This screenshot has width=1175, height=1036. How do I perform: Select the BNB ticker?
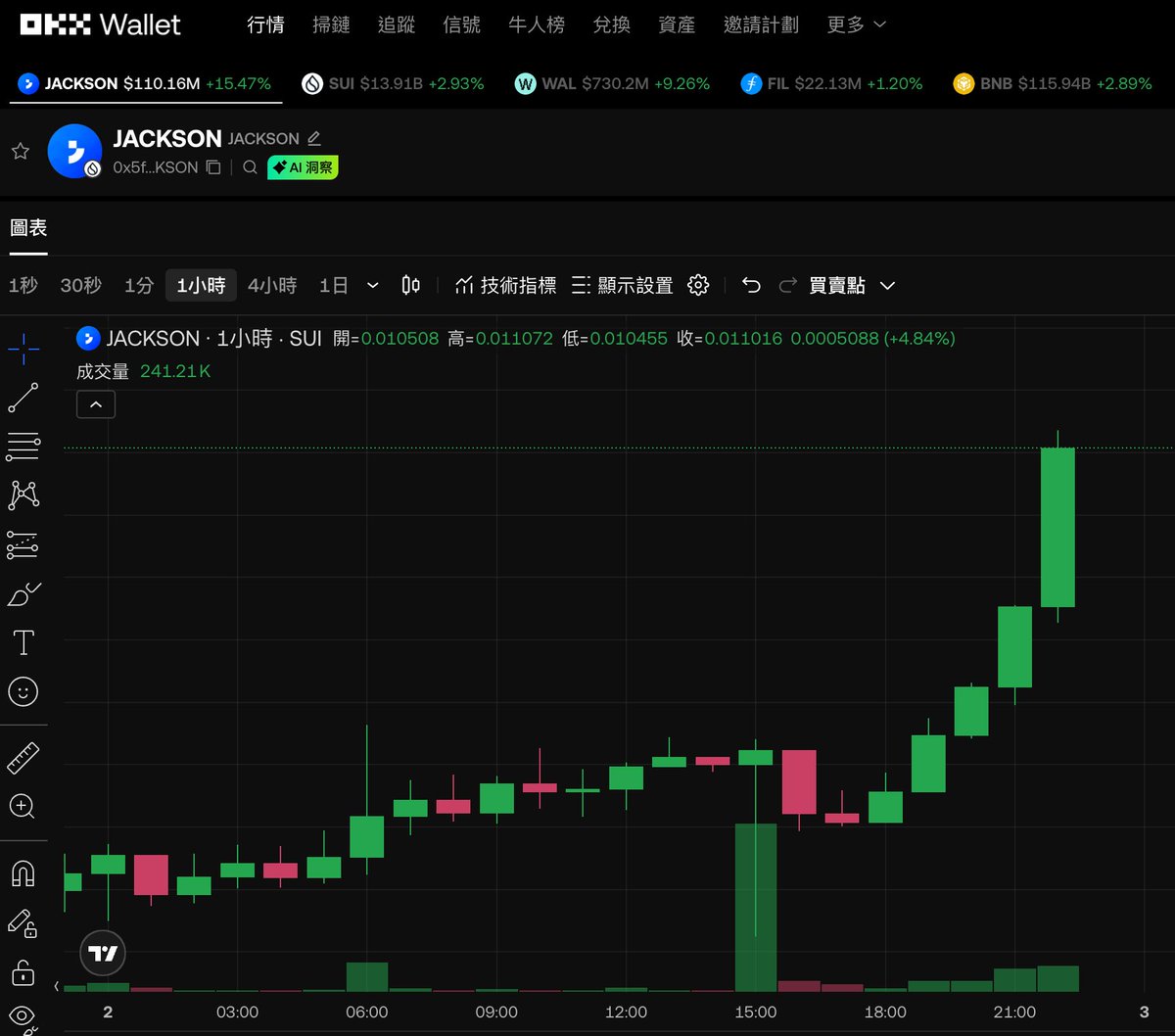click(x=1053, y=84)
